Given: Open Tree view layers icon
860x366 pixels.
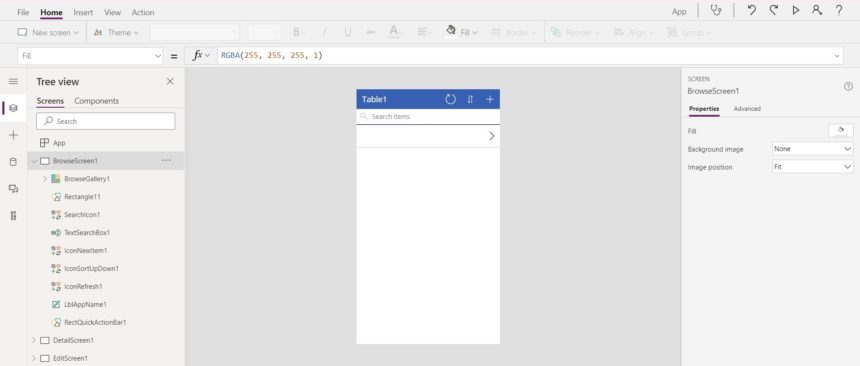Looking at the screenshot, I should pos(13,108).
